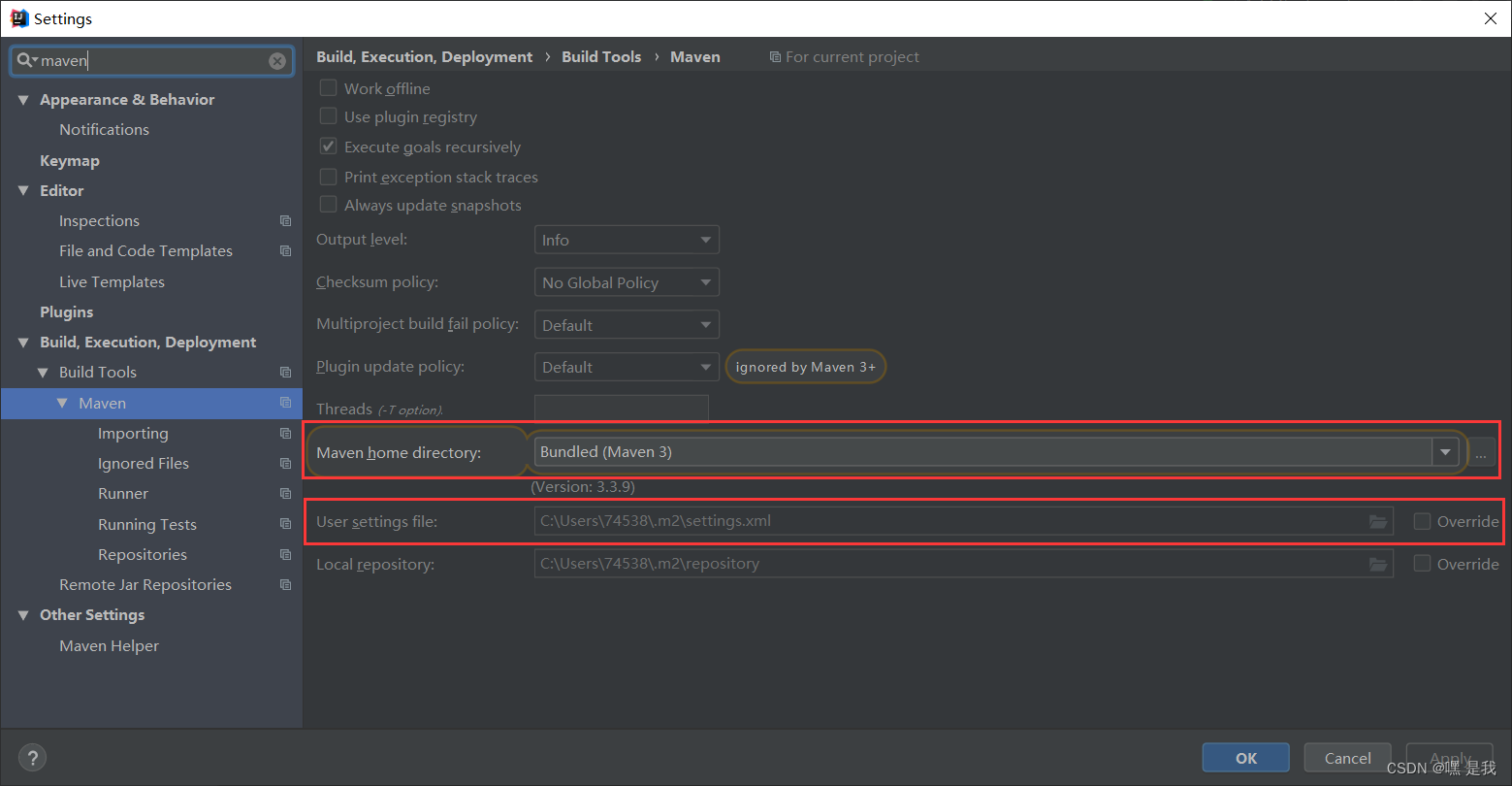Collapse Appearance & Behavior section
1512x786 pixels.
23,99
